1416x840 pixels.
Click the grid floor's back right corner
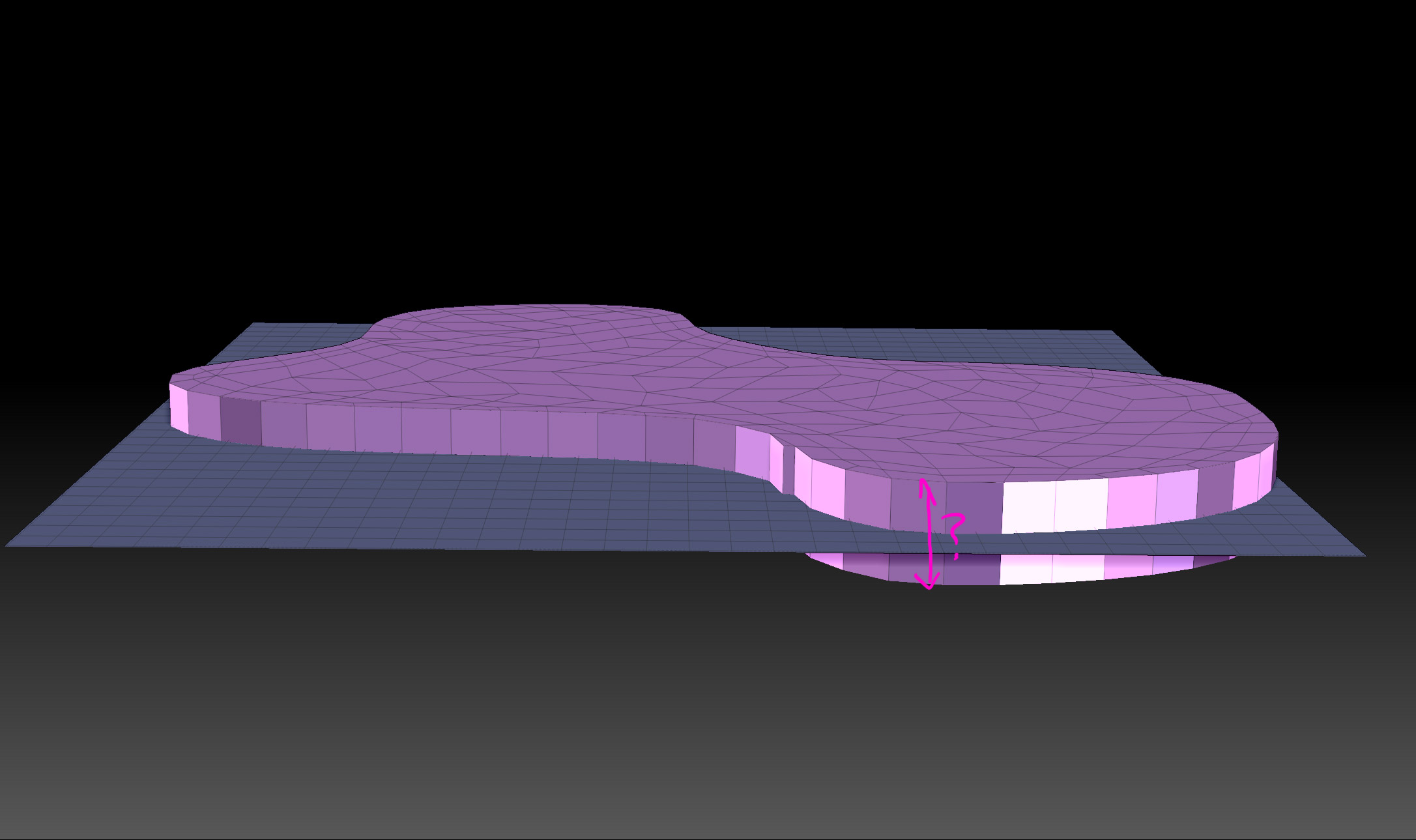click(x=1108, y=333)
